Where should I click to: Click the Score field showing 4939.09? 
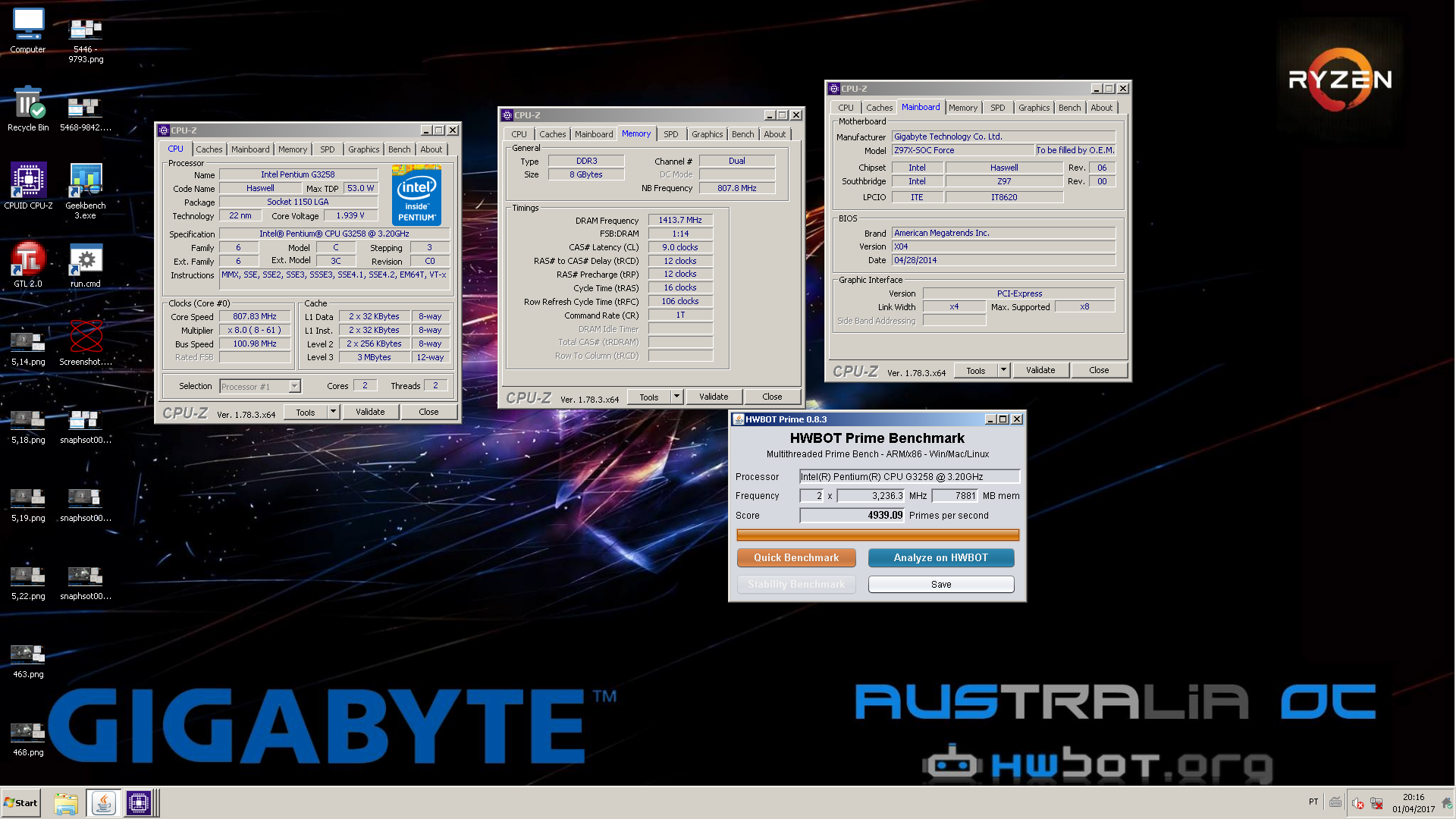[x=852, y=515]
